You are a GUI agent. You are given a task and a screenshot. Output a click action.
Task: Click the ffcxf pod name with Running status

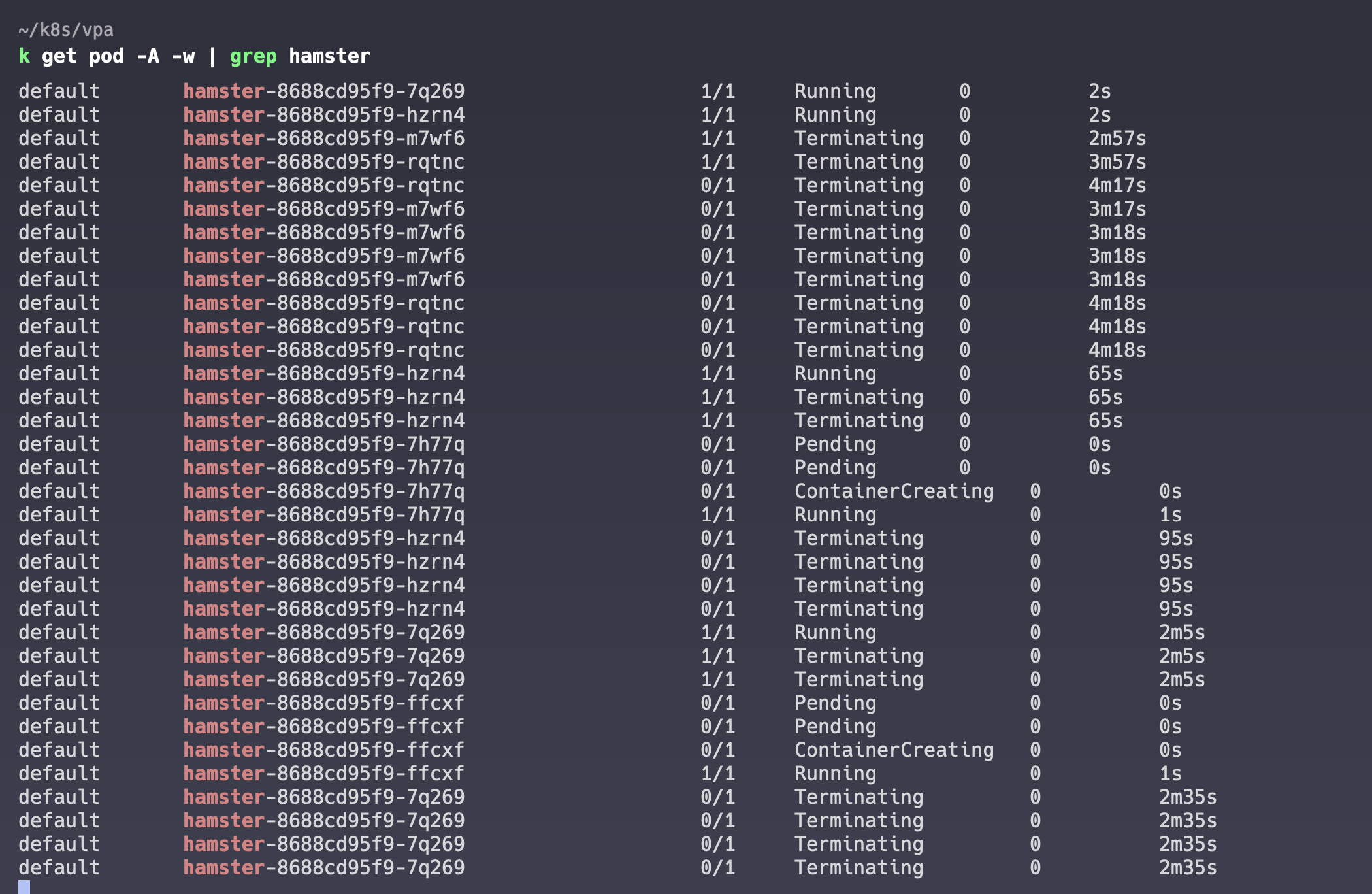tap(323, 774)
